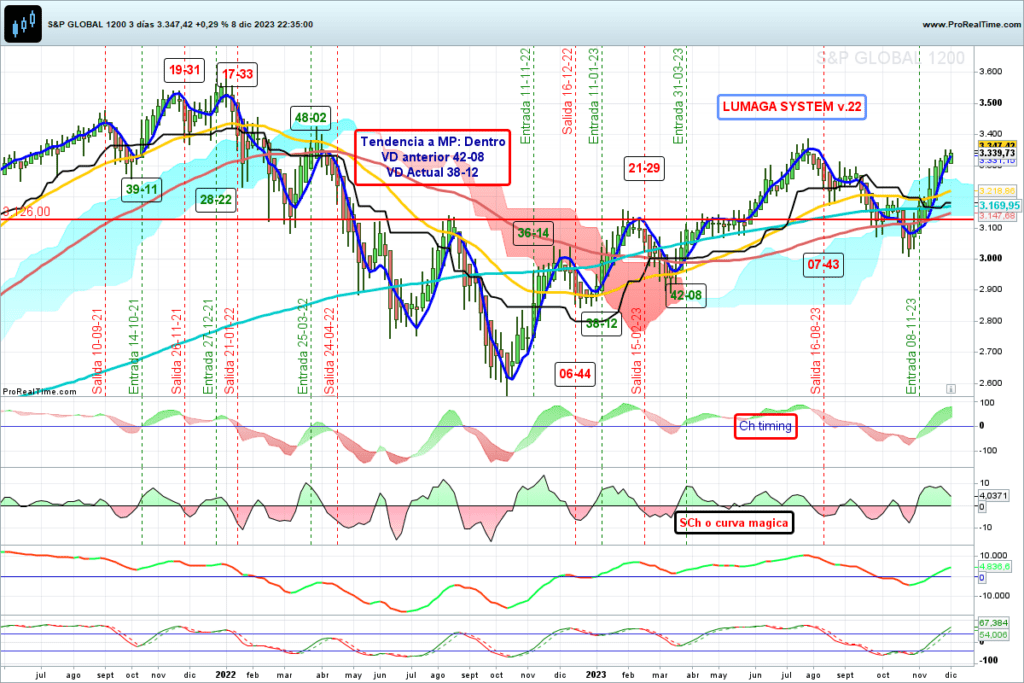
Task: Click the 2.600 price axis label
Action: 991,383
